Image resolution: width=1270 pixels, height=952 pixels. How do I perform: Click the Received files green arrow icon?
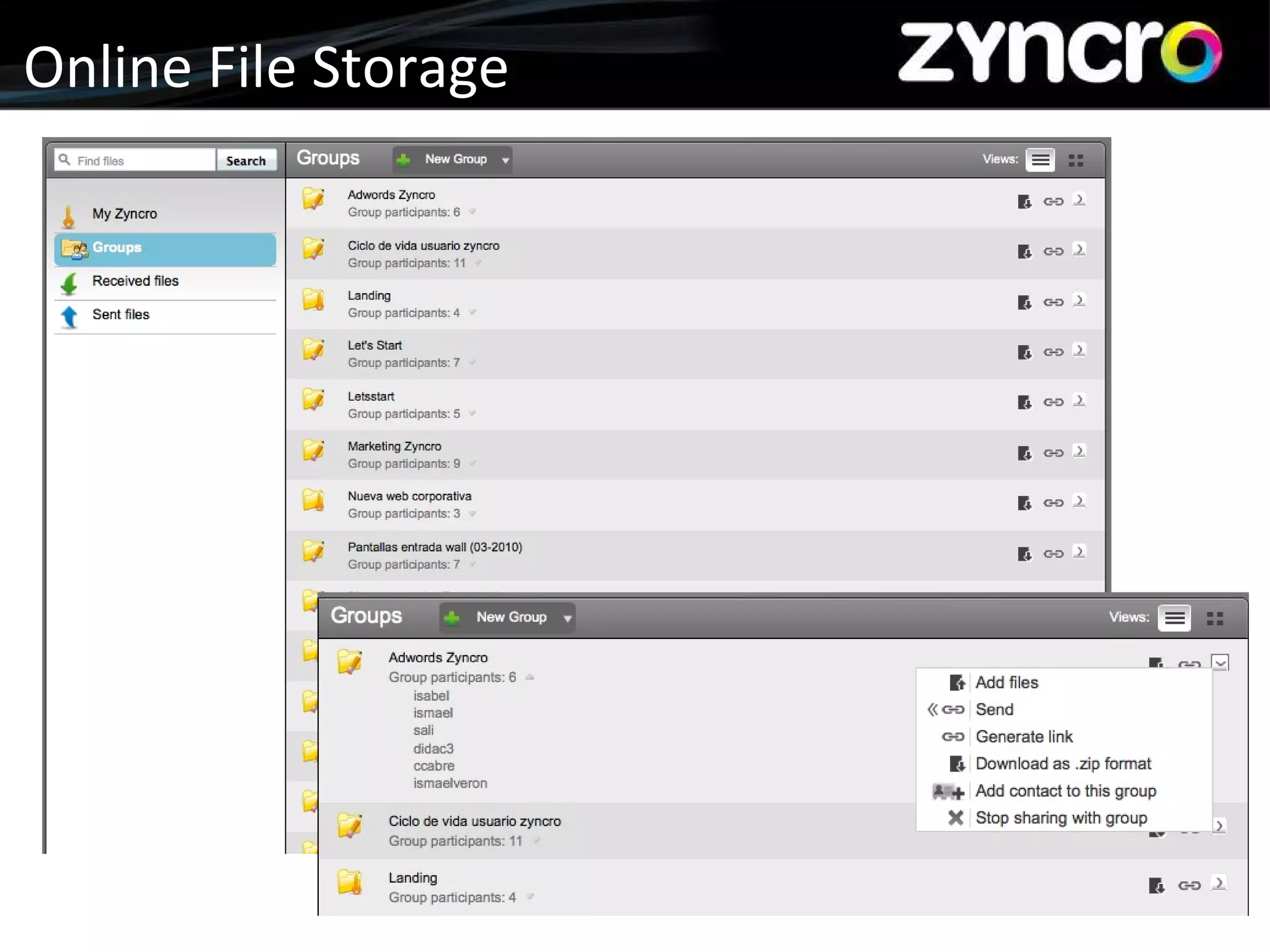tap(69, 284)
